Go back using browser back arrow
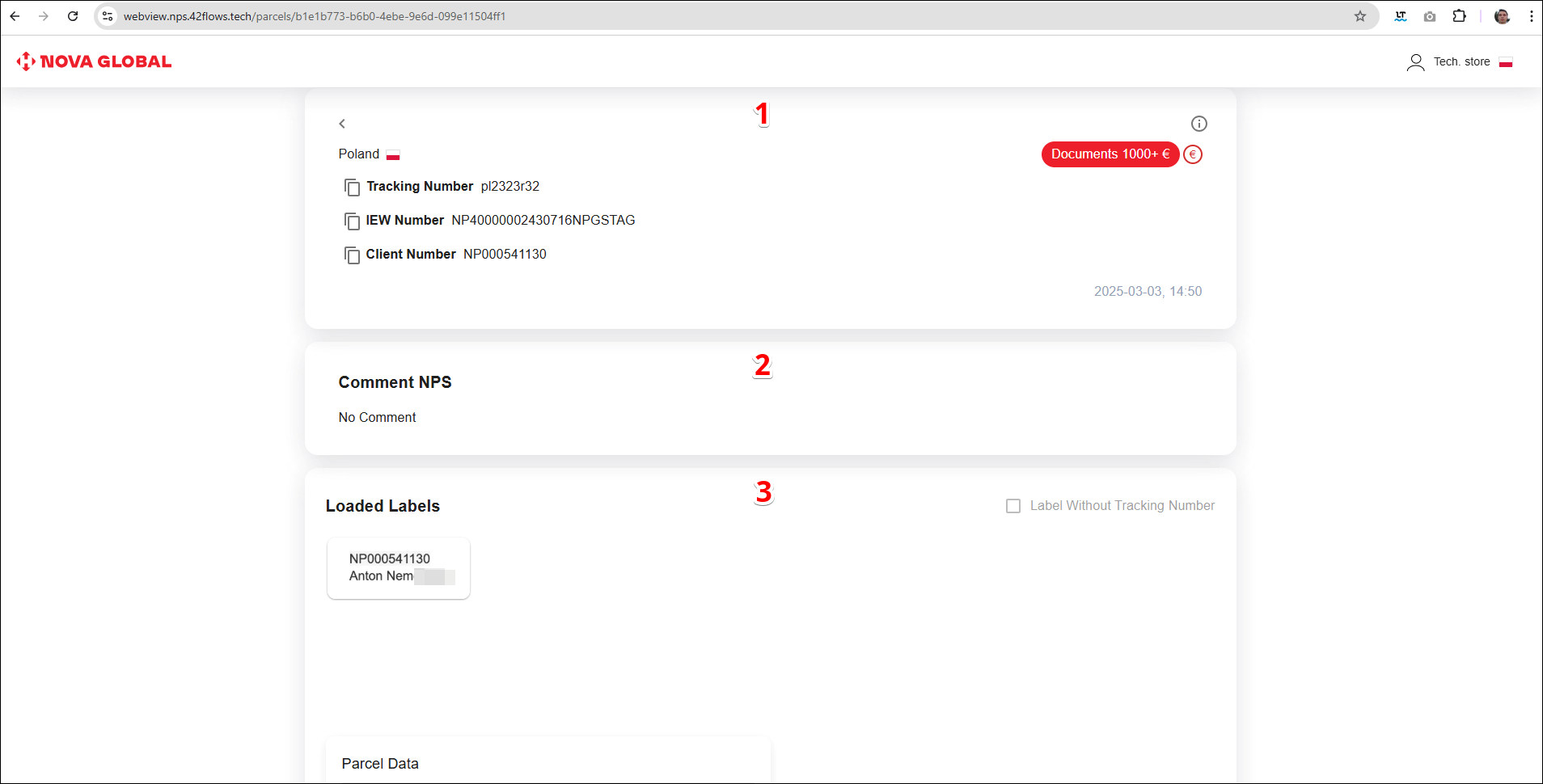 [15, 16]
